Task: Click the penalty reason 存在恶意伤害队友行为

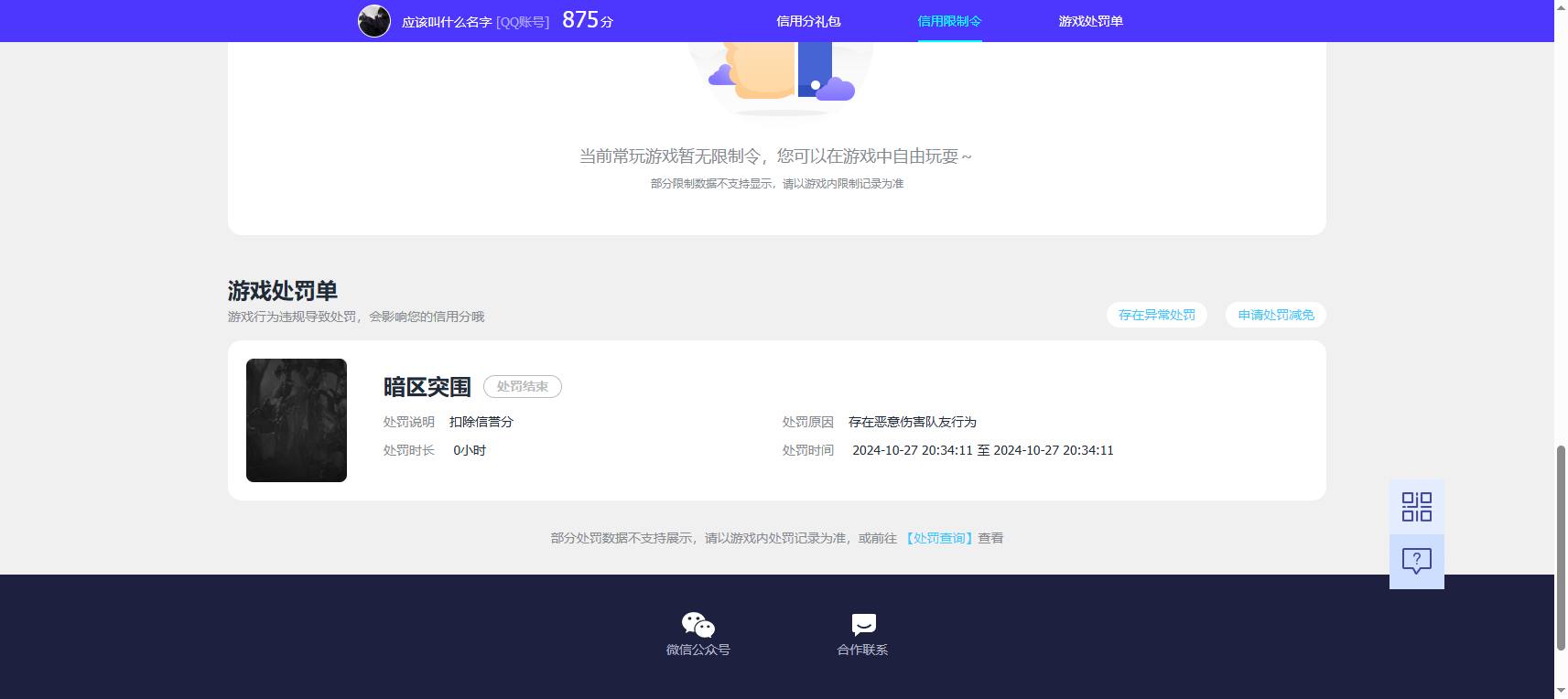Action: coord(913,422)
